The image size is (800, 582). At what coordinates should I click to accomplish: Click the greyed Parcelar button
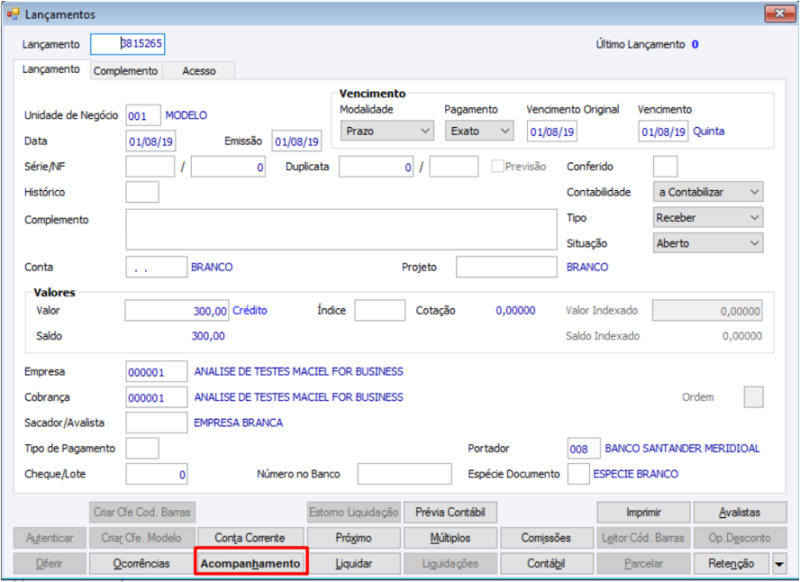(643, 564)
